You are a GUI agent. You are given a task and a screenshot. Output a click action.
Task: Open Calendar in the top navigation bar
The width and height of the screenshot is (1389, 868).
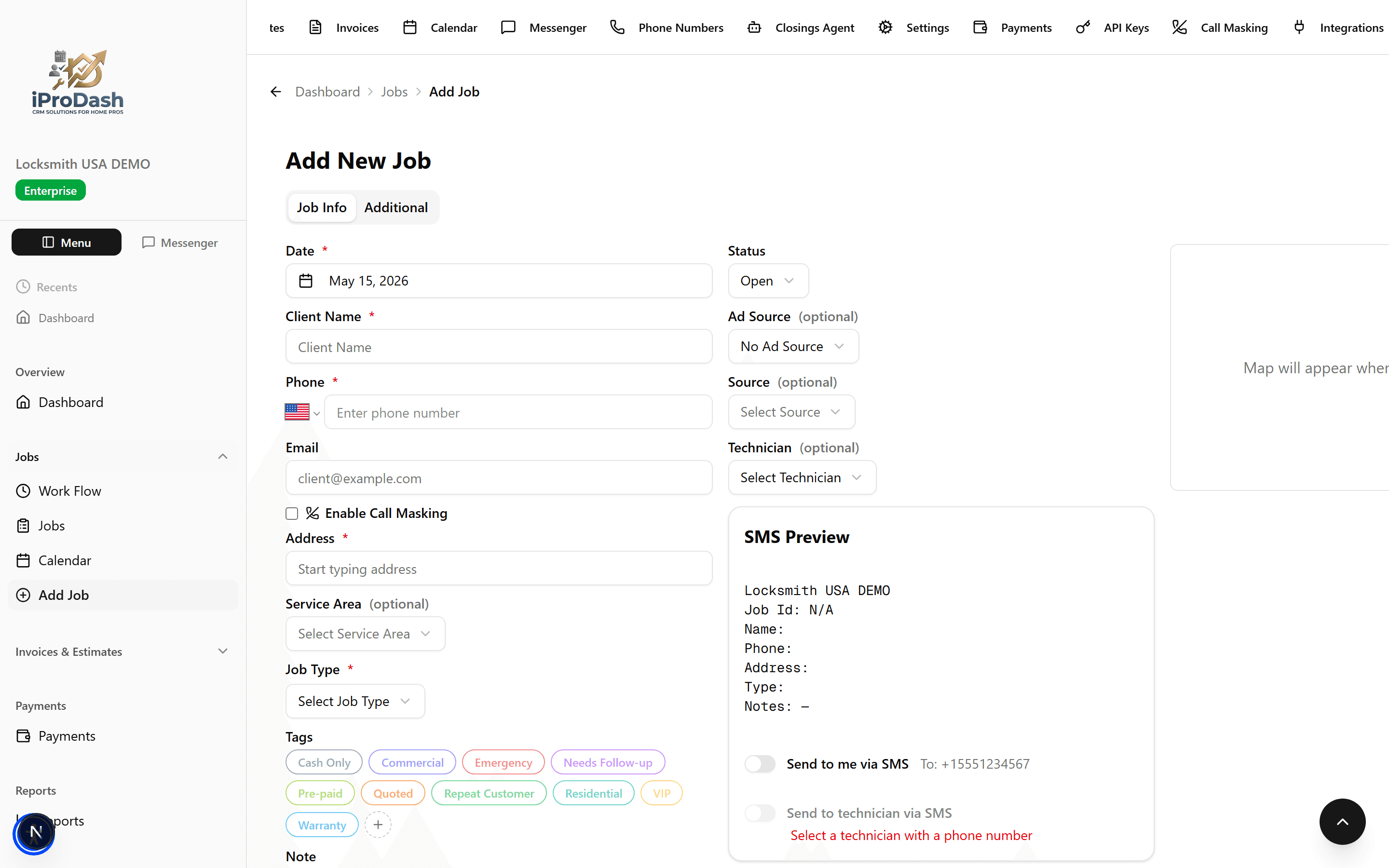point(440,27)
